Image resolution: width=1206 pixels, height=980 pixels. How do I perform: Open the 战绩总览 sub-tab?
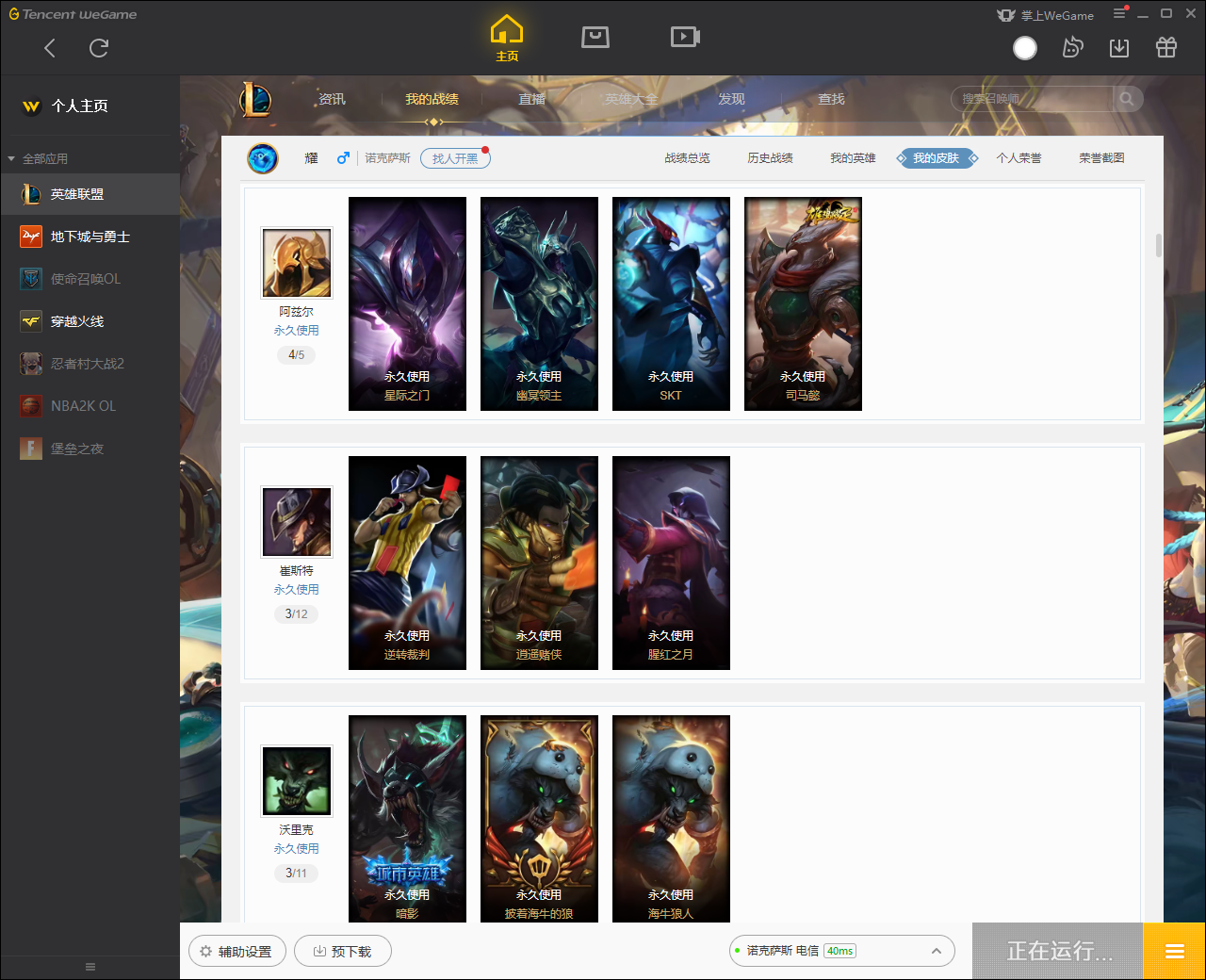pyautogui.click(x=687, y=158)
